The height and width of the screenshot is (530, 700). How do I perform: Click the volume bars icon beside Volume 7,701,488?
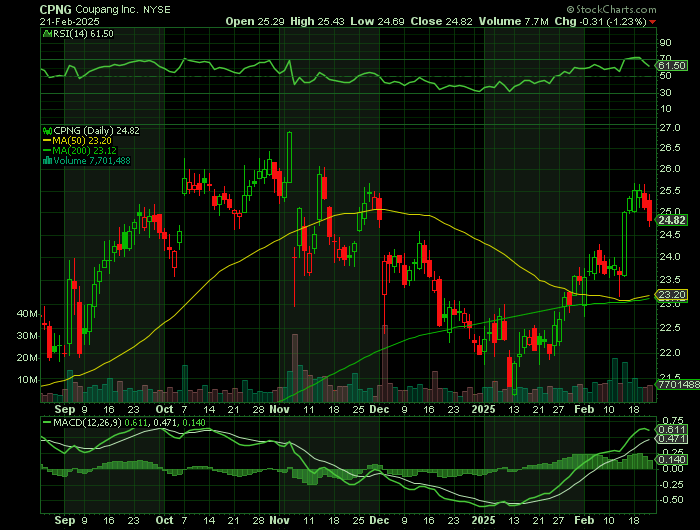pos(47,161)
